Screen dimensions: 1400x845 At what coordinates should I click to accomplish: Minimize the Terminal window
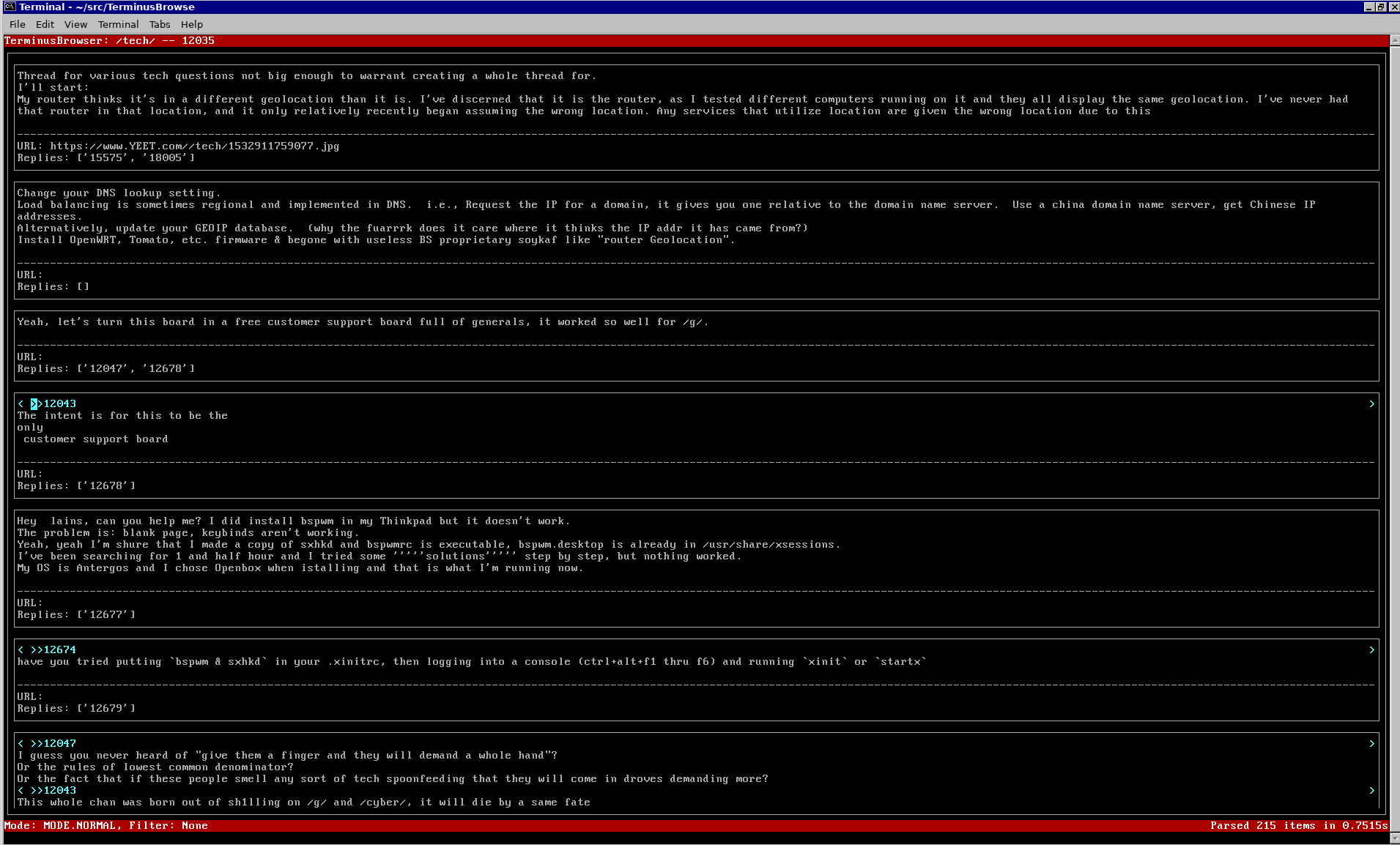pyautogui.click(x=1368, y=7)
